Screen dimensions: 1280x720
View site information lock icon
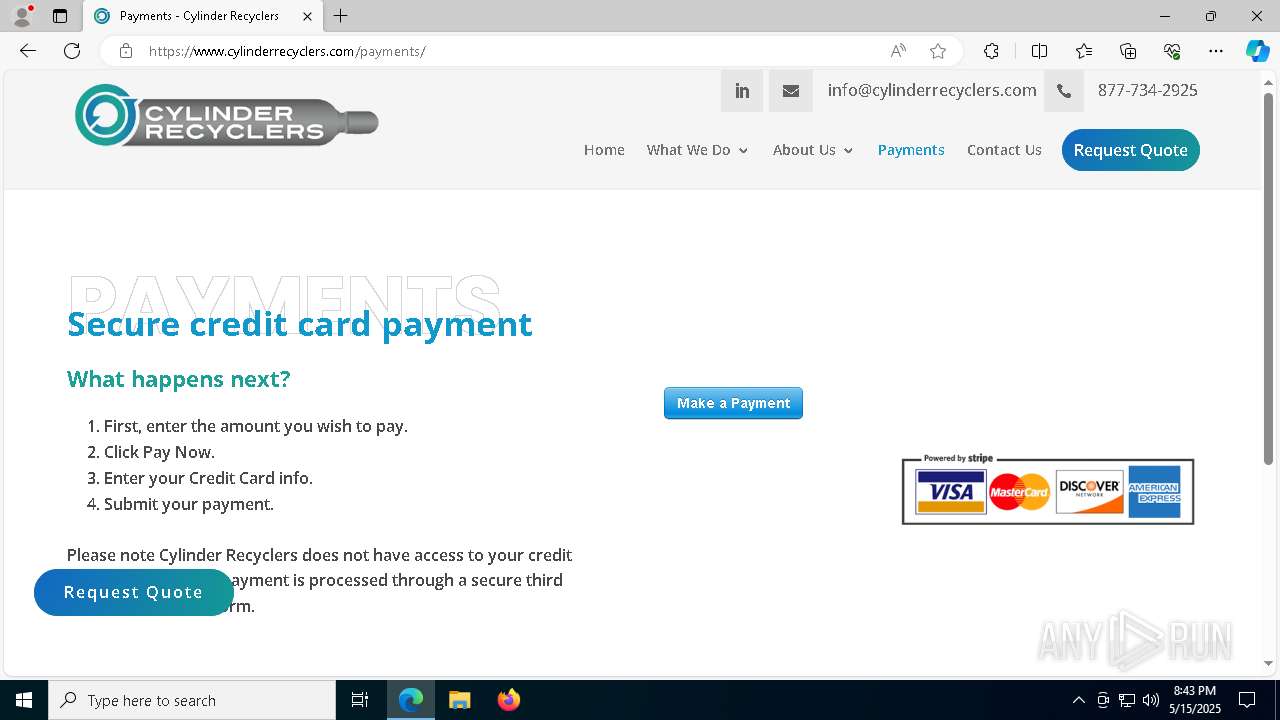(126, 51)
